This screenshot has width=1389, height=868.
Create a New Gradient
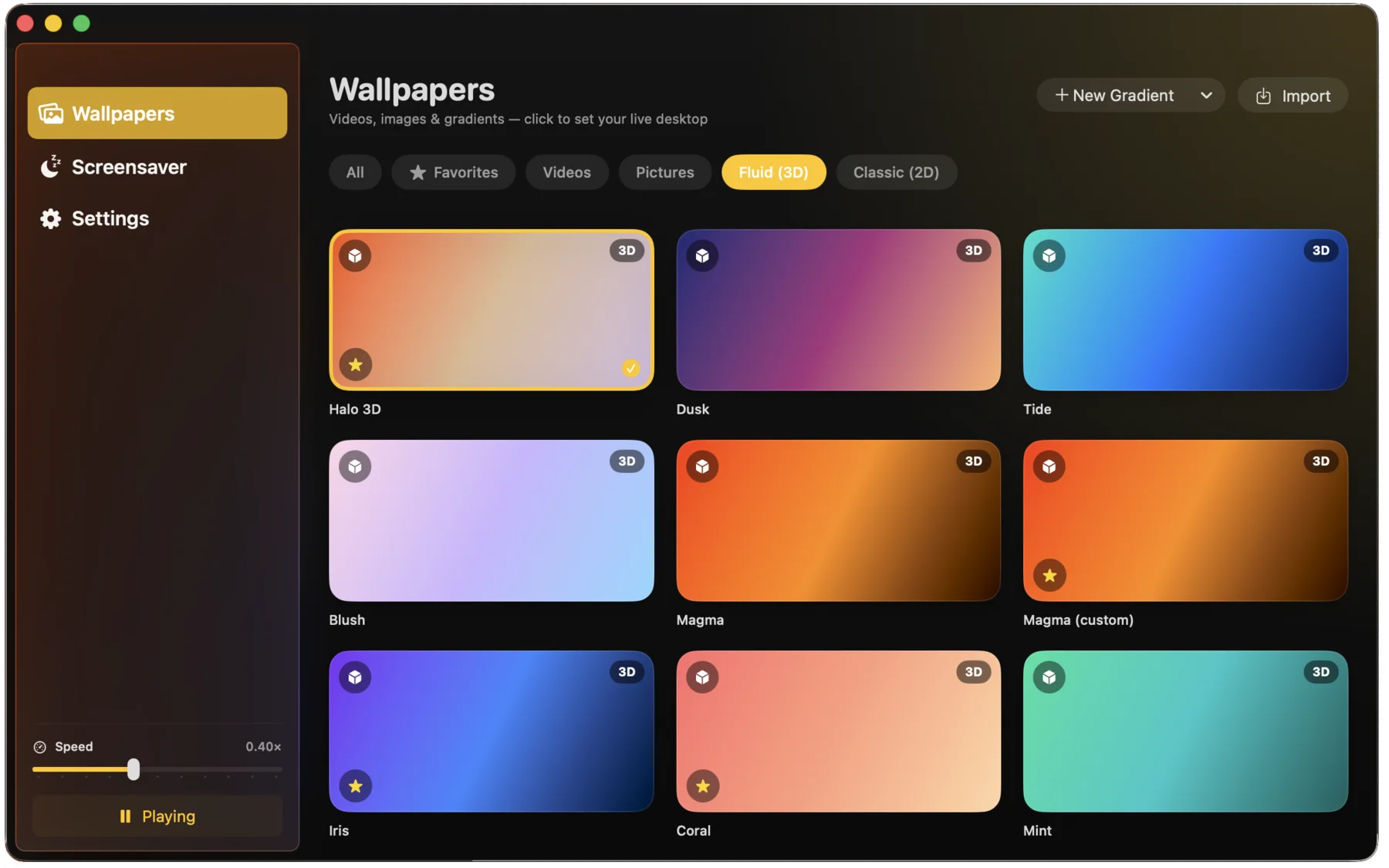coord(1114,96)
